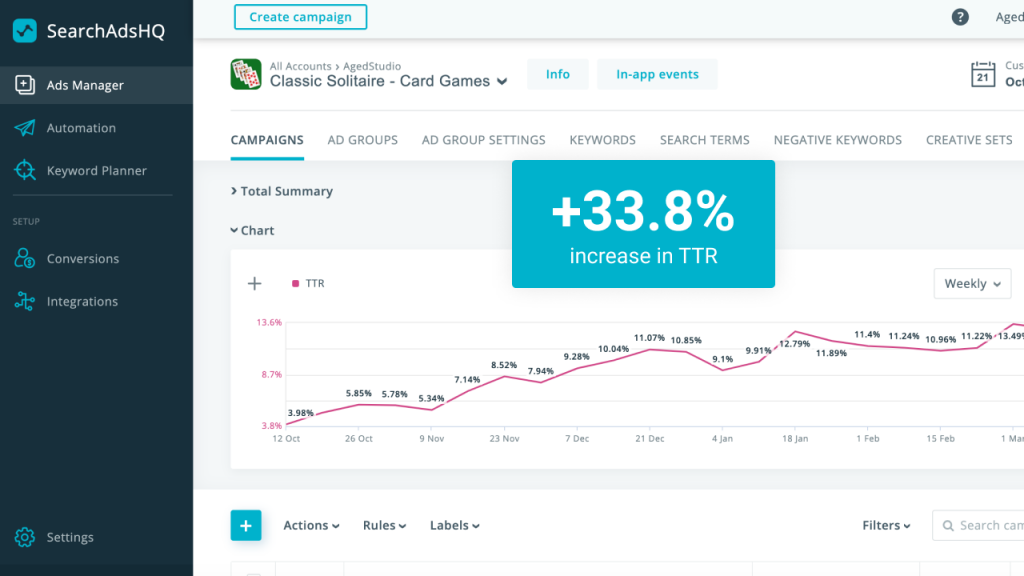Viewport: 1024px width, 576px height.
Task: Click the blue add campaign plus button
Action: pyautogui.click(x=246, y=525)
